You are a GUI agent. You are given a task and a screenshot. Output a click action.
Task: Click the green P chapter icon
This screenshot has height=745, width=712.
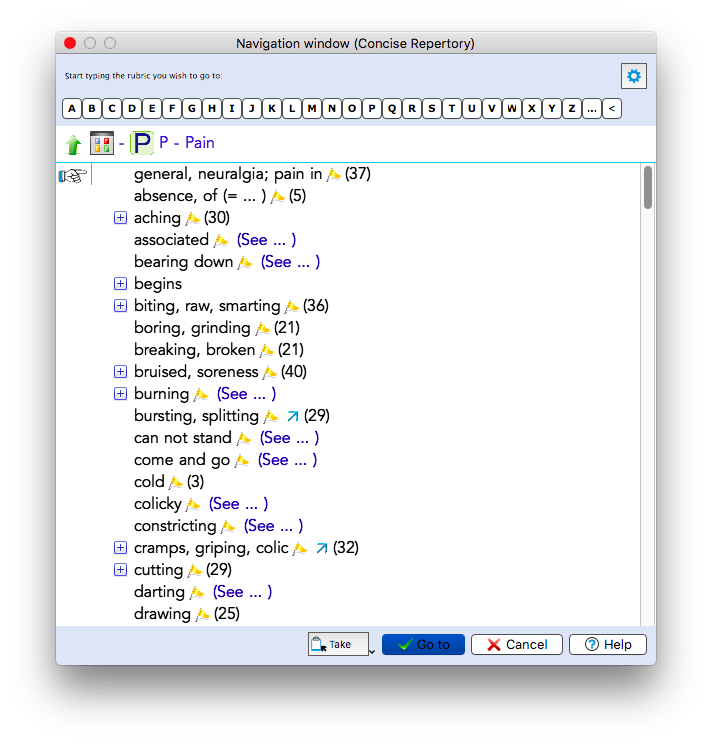(142, 143)
